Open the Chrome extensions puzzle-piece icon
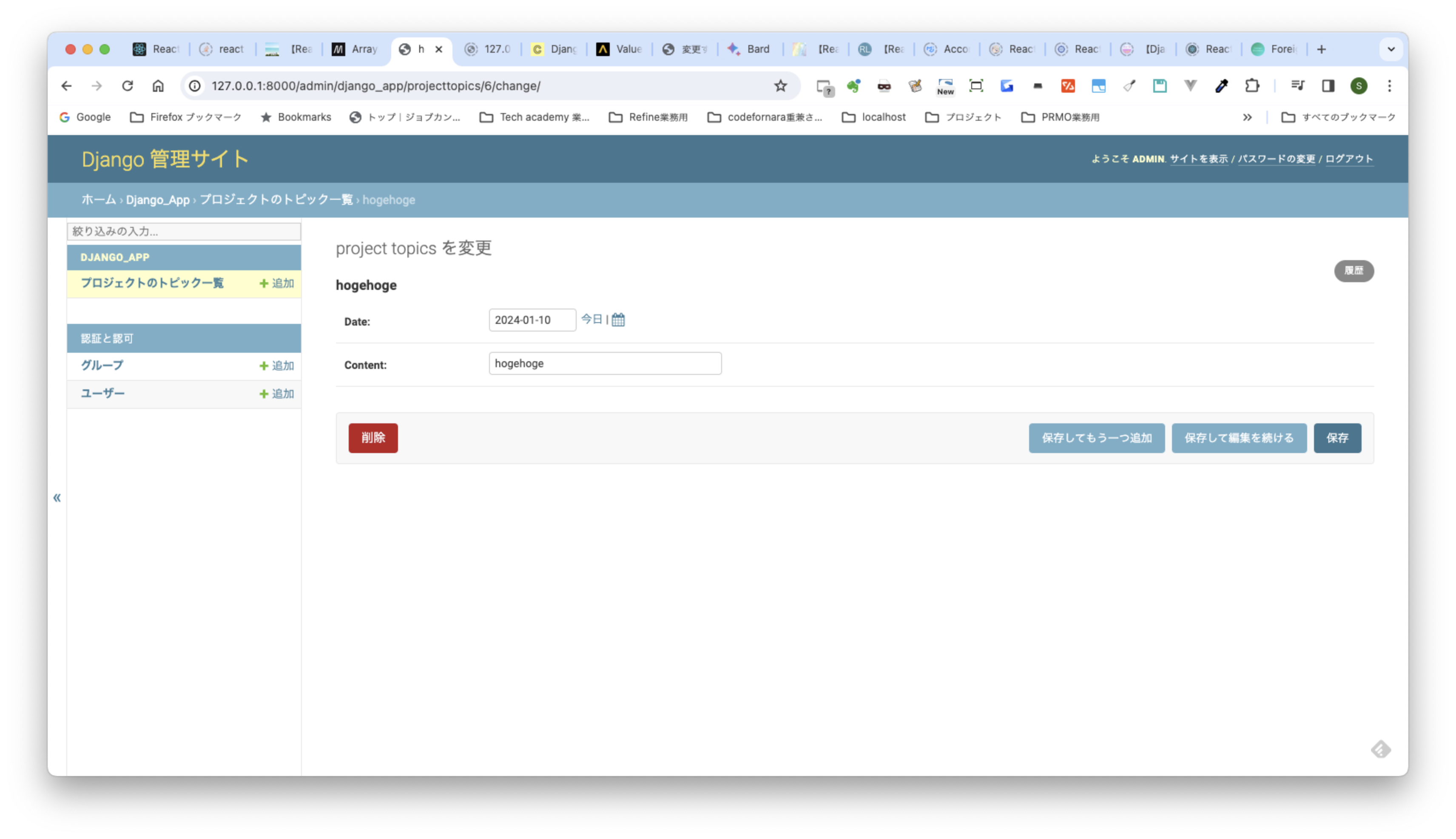 (x=1252, y=86)
